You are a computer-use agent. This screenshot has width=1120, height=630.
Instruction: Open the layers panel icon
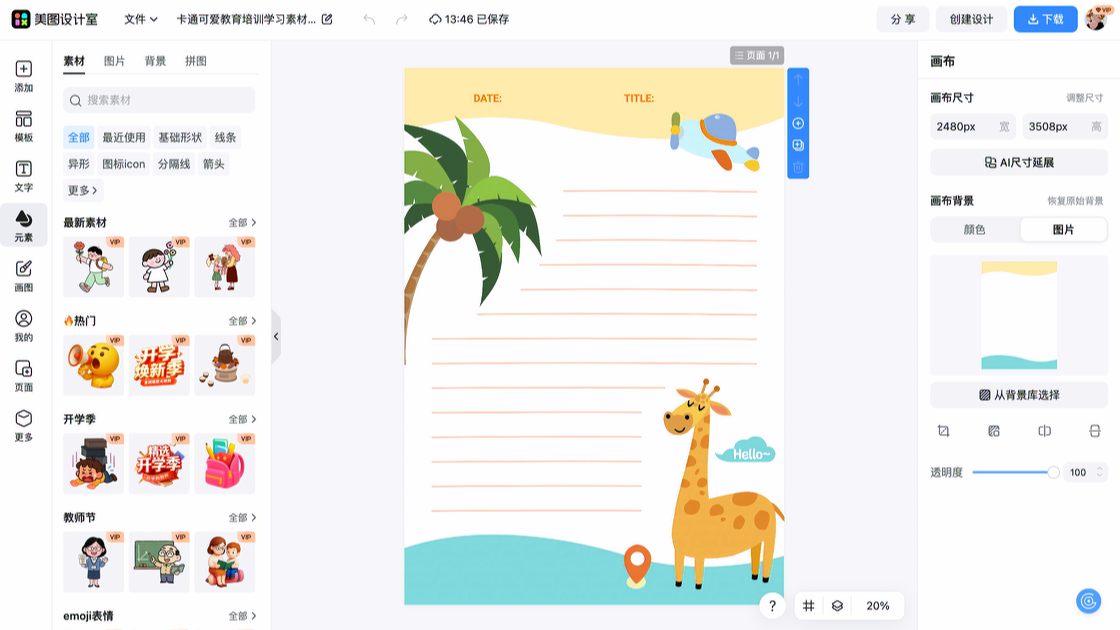pos(837,606)
